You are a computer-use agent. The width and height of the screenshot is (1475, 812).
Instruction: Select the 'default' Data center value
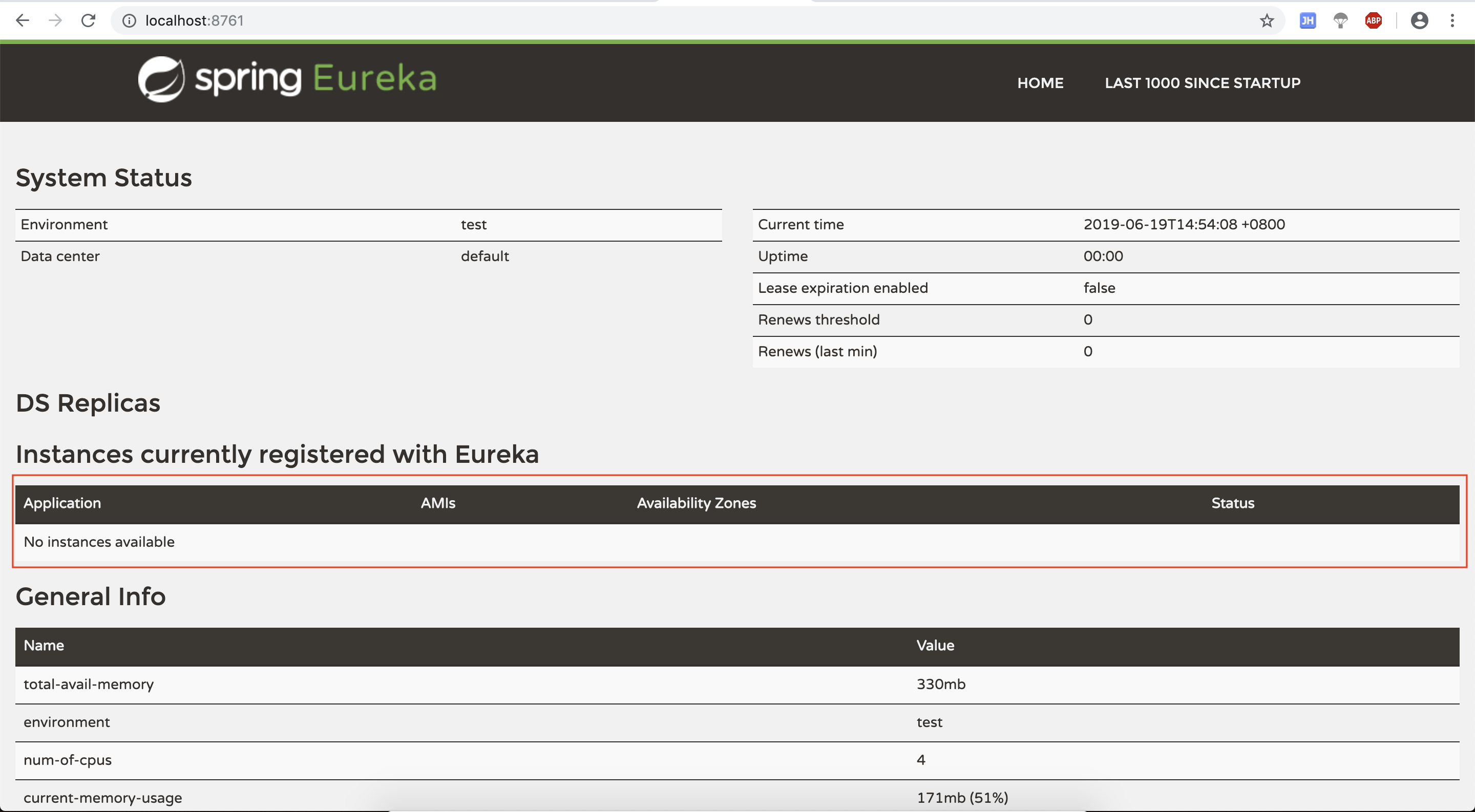point(485,257)
